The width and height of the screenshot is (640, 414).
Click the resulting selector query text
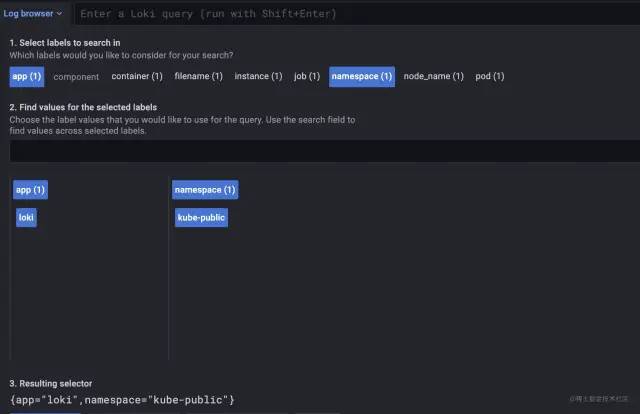pyautogui.click(x=122, y=400)
